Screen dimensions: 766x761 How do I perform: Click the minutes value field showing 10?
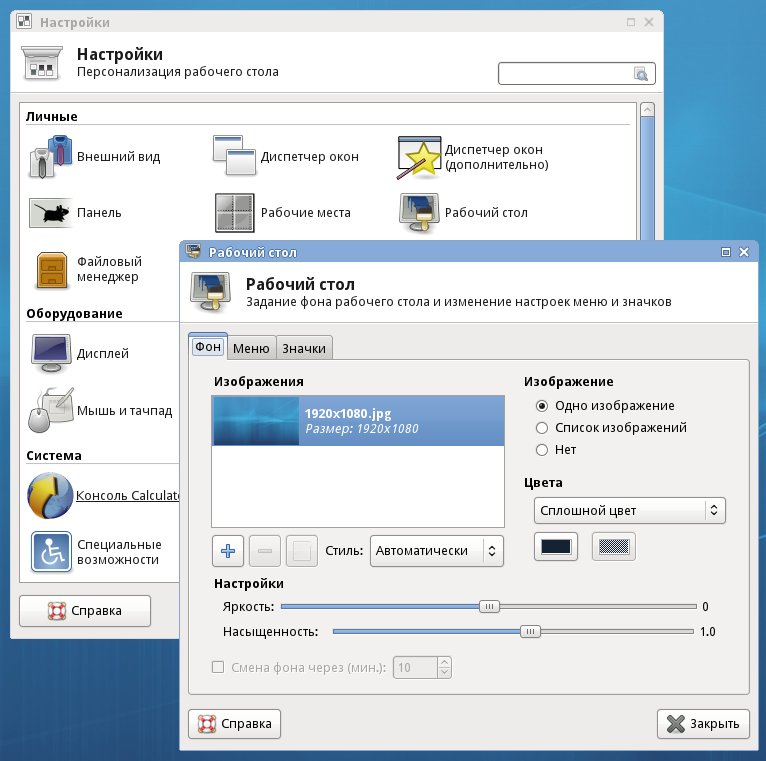(x=415, y=667)
